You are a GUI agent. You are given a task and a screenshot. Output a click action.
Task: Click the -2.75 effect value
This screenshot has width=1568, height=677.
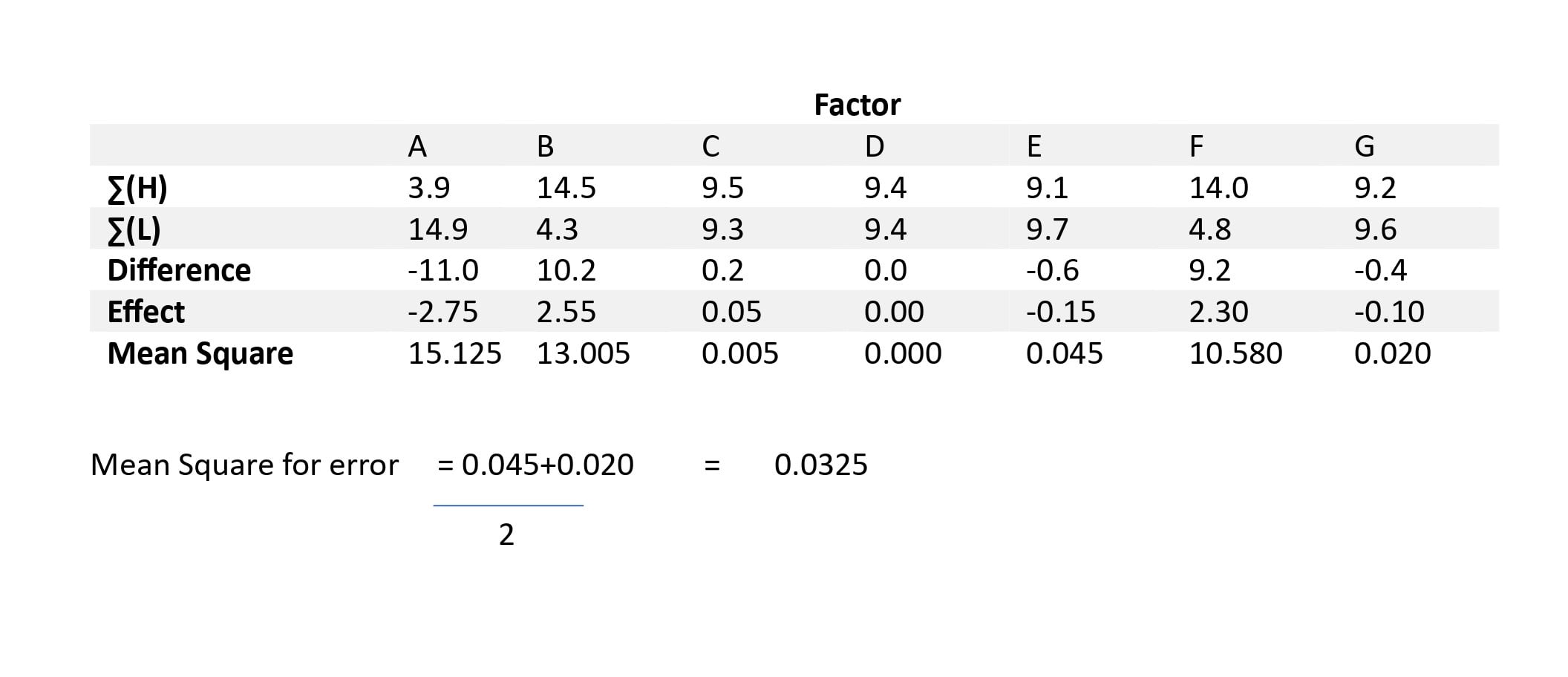coord(442,312)
